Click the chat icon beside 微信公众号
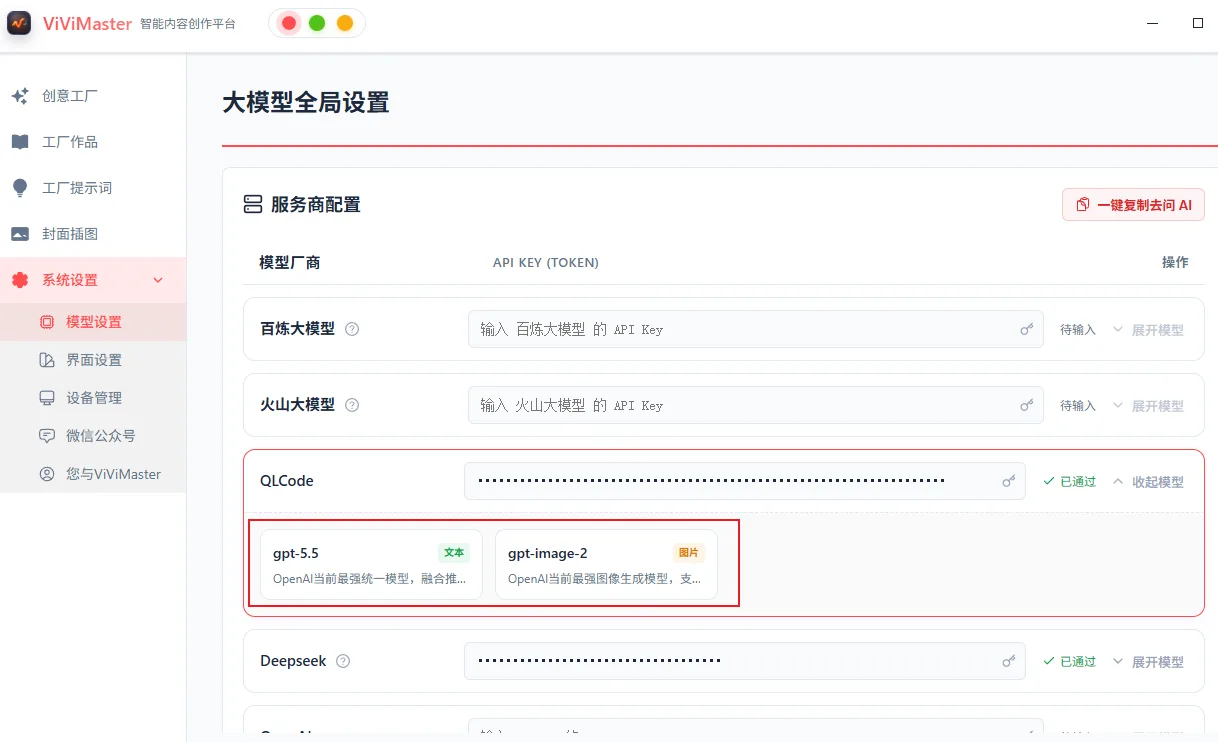The height and width of the screenshot is (742, 1218). click(x=47, y=436)
